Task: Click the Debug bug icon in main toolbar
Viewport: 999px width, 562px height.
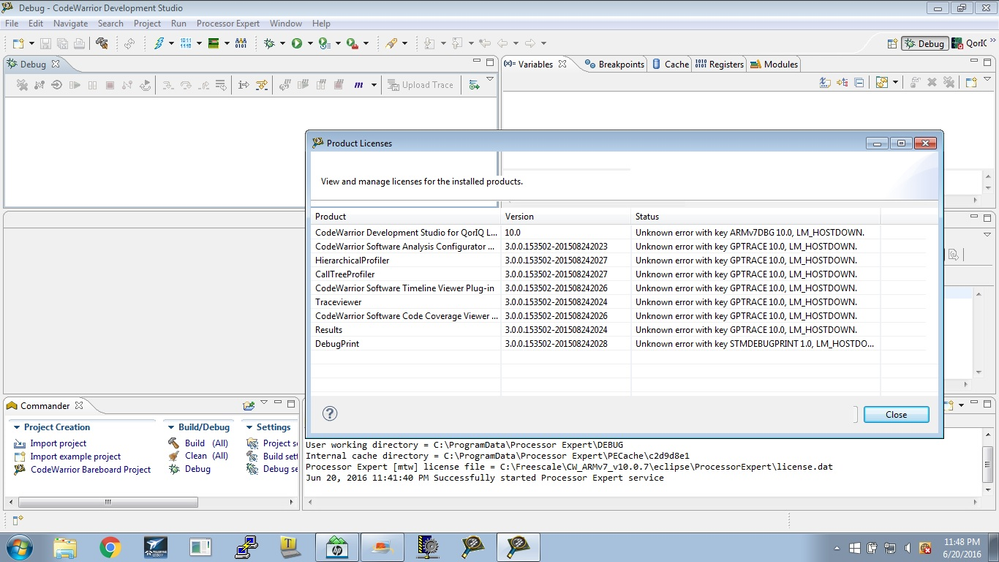Action: (x=270, y=43)
